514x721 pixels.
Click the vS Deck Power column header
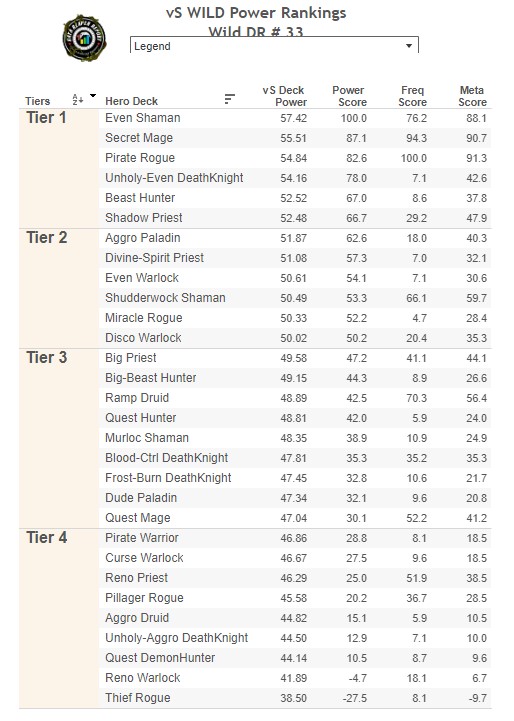pyautogui.click(x=285, y=96)
